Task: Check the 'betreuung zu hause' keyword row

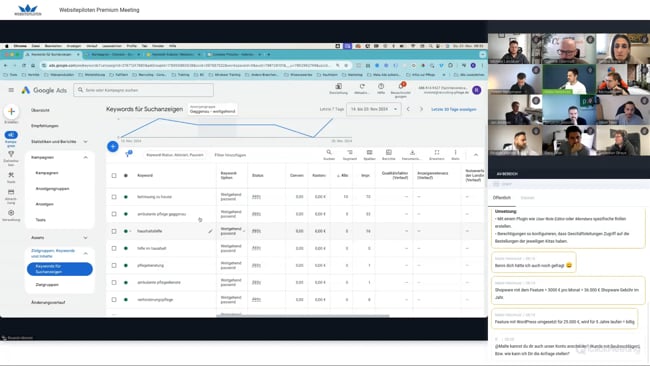Action: [x=114, y=197]
